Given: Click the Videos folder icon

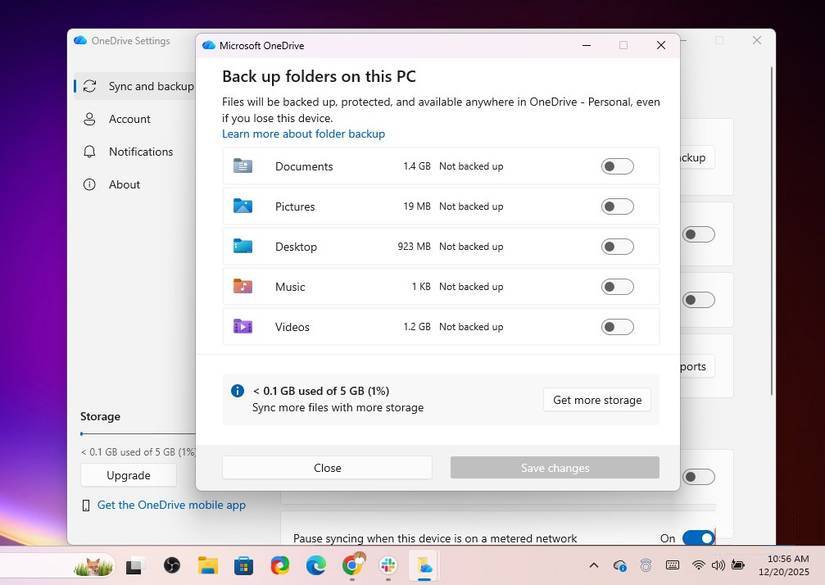Looking at the screenshot, I should [x=244, y=326].
